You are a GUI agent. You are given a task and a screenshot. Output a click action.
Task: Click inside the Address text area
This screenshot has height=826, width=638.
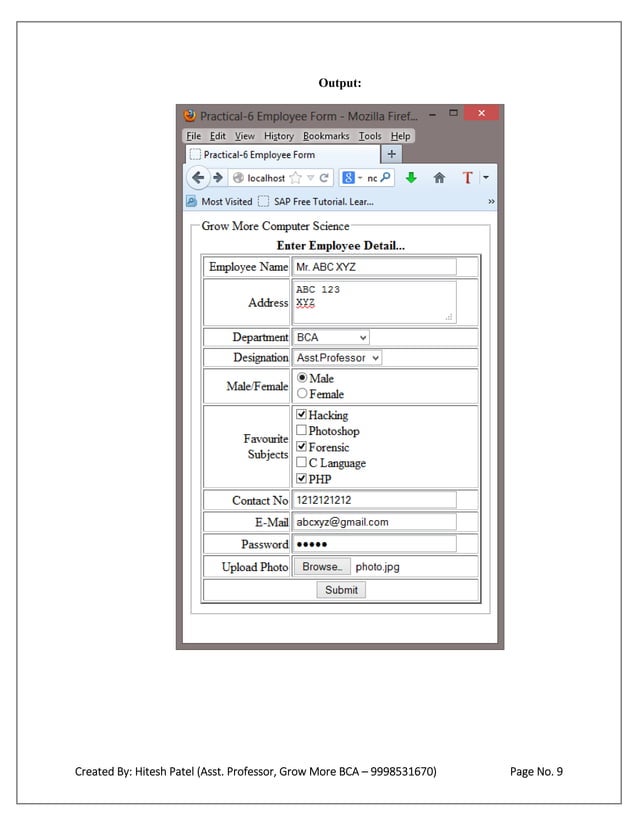374,302
